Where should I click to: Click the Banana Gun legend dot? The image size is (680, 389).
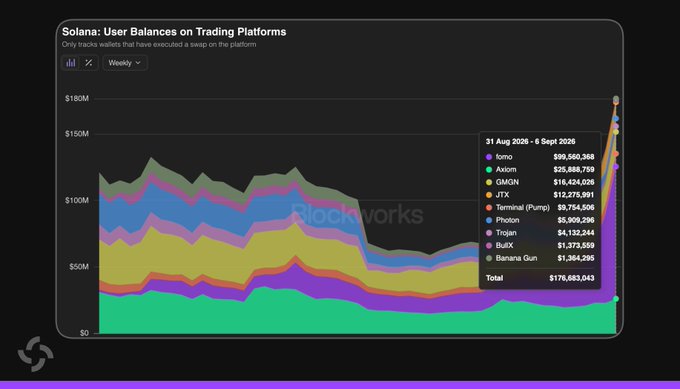click(x=489, y=258)
